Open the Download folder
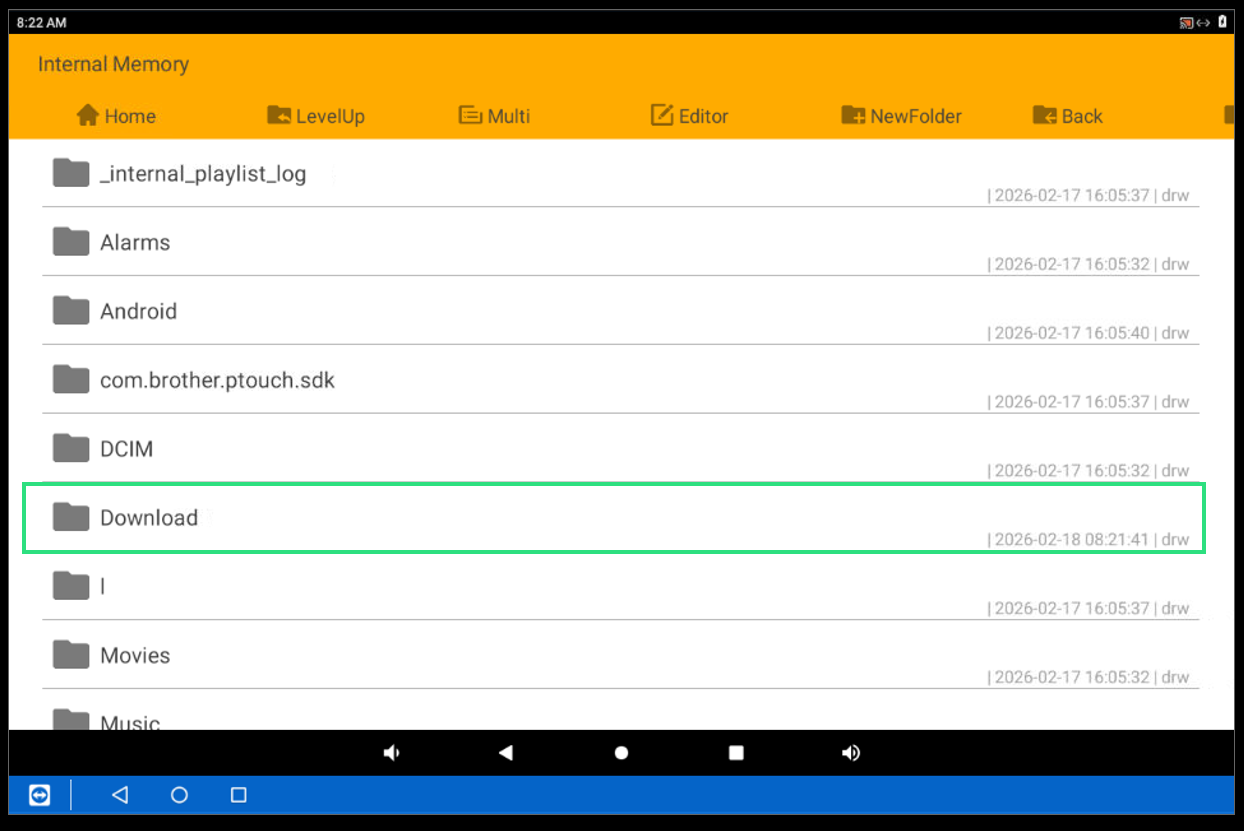Viewport: 1244px width, 831px height. click(x=149, y=518)
